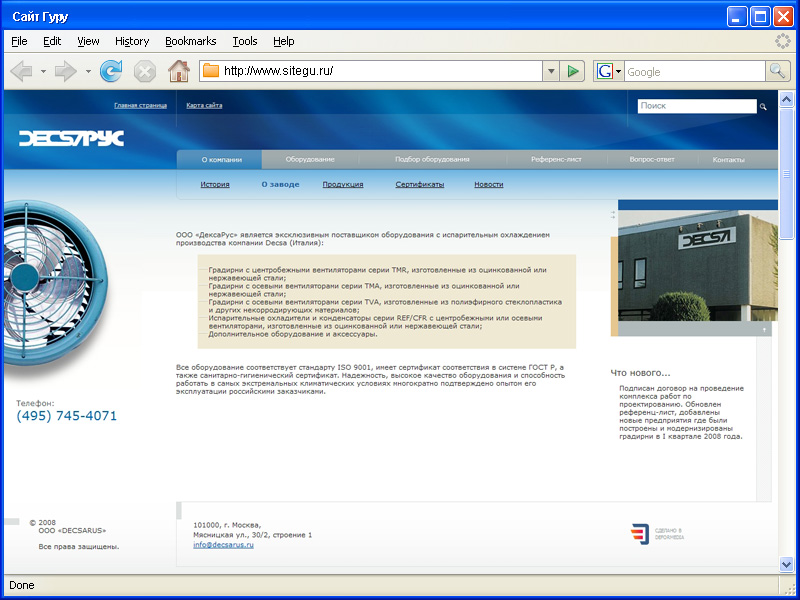Open the Сертификаты submenu link
This screenshot has width=800, height=600.
(420, 185)
